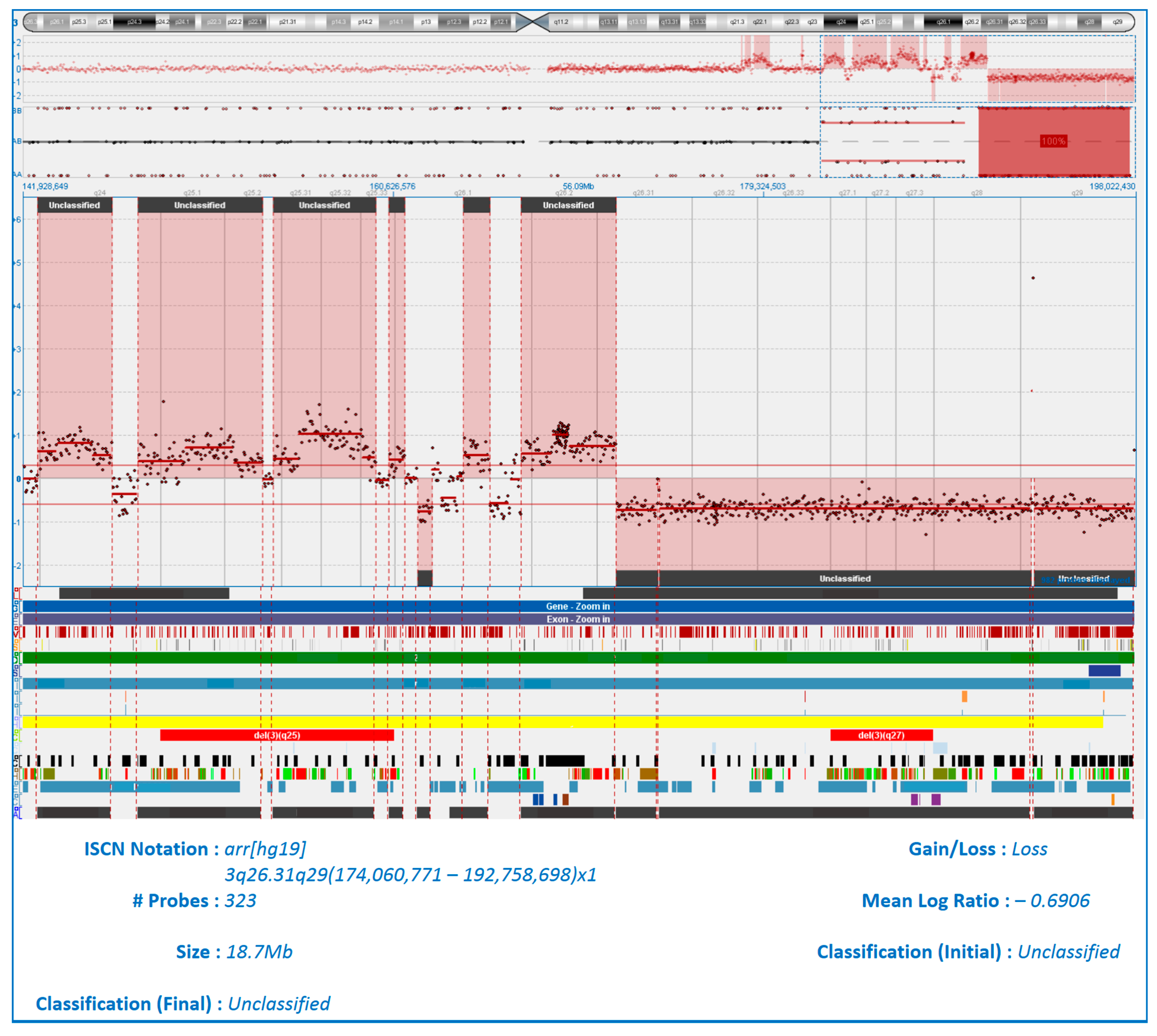Screen dimensions: 1157x1036
Task: Click the chromosome centromere on the ideogram
Action: [533, 22]
